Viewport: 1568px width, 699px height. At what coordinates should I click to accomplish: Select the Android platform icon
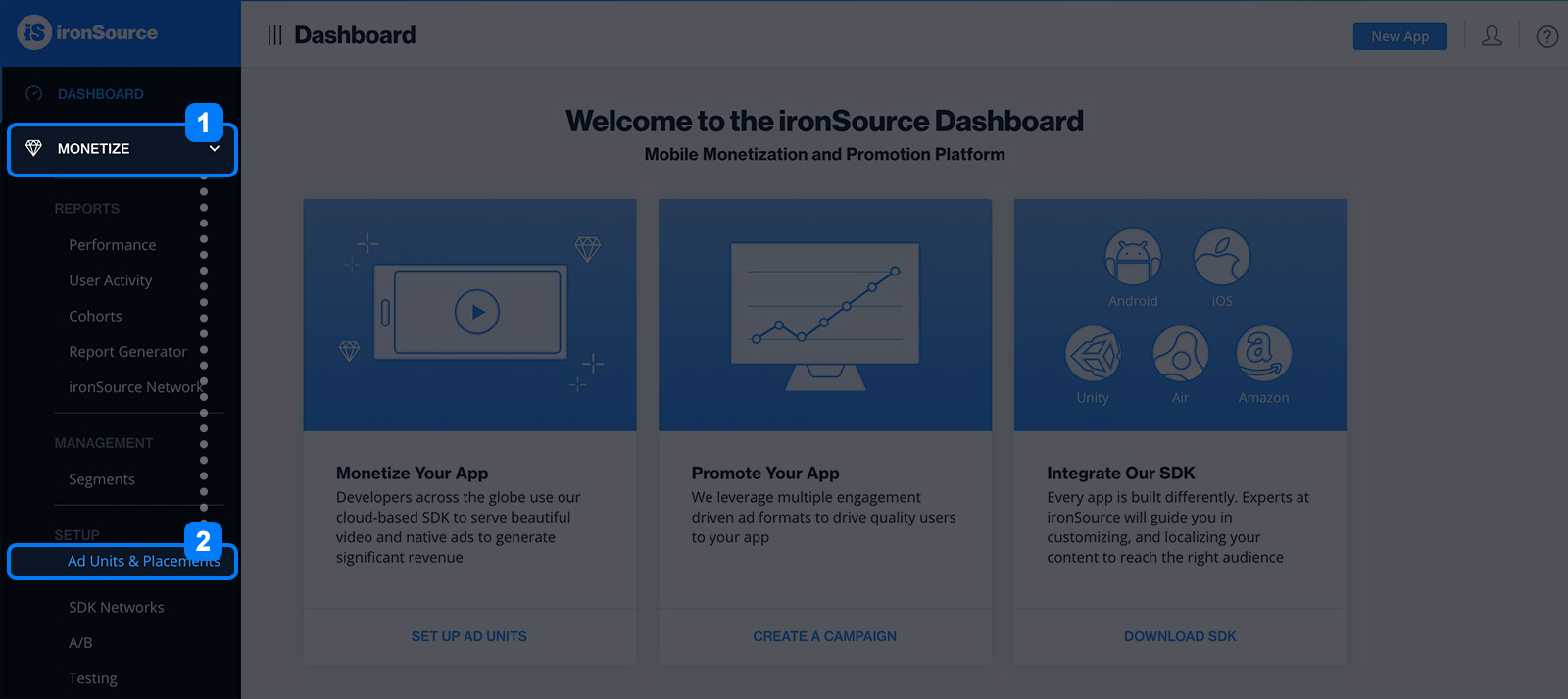(x=1133, y=257)
